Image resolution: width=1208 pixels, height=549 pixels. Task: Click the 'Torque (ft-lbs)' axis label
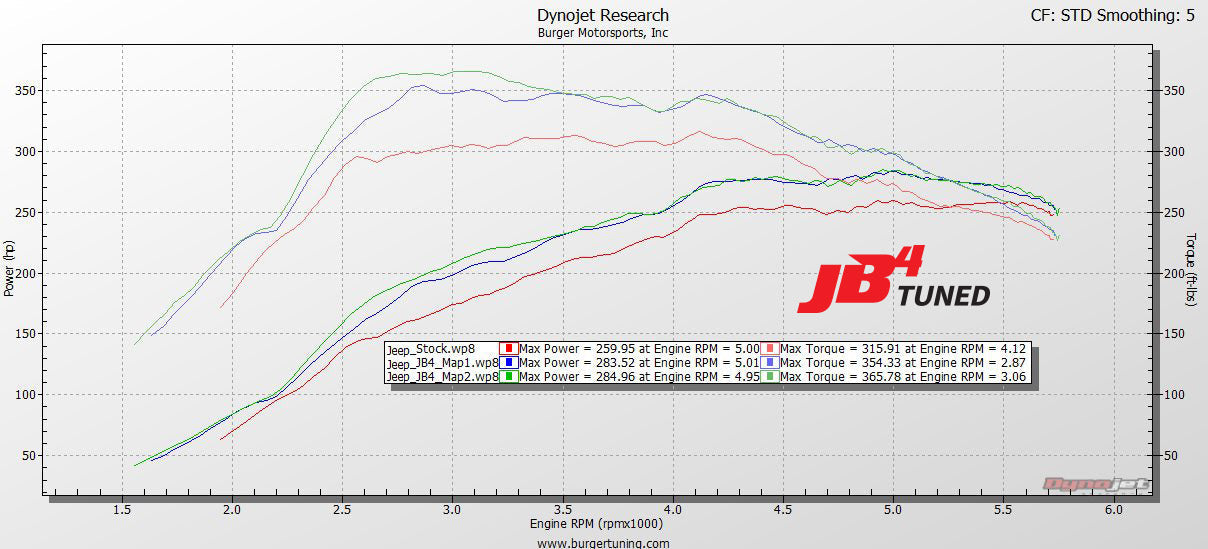pos(1192,270)
